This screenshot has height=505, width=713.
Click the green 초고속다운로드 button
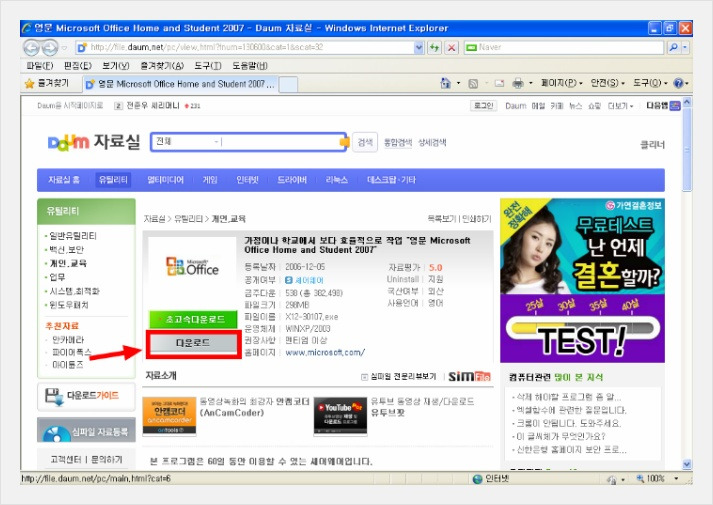(x=193, y=320)
